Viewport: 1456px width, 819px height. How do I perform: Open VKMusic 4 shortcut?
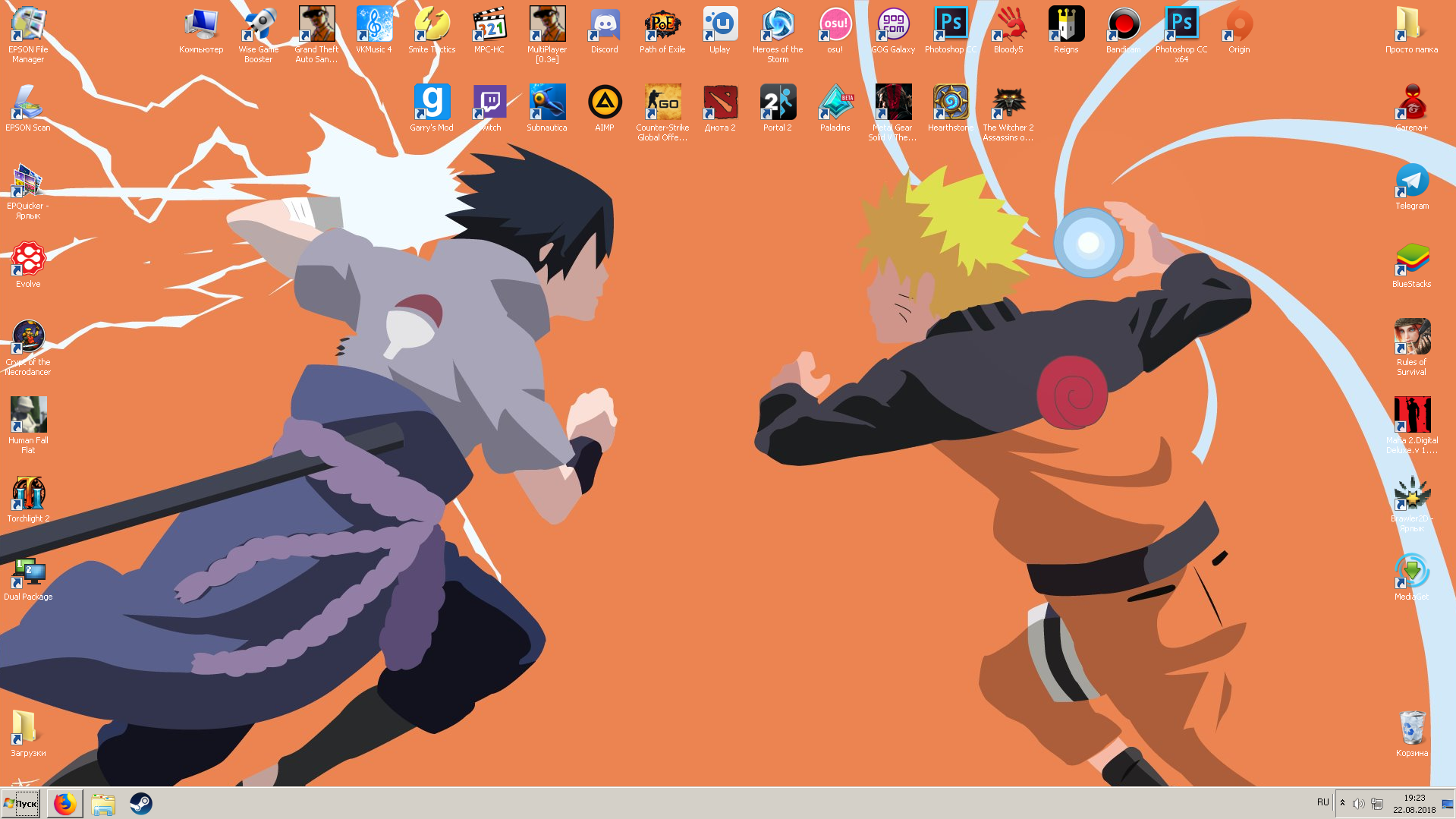click(374, 30)
